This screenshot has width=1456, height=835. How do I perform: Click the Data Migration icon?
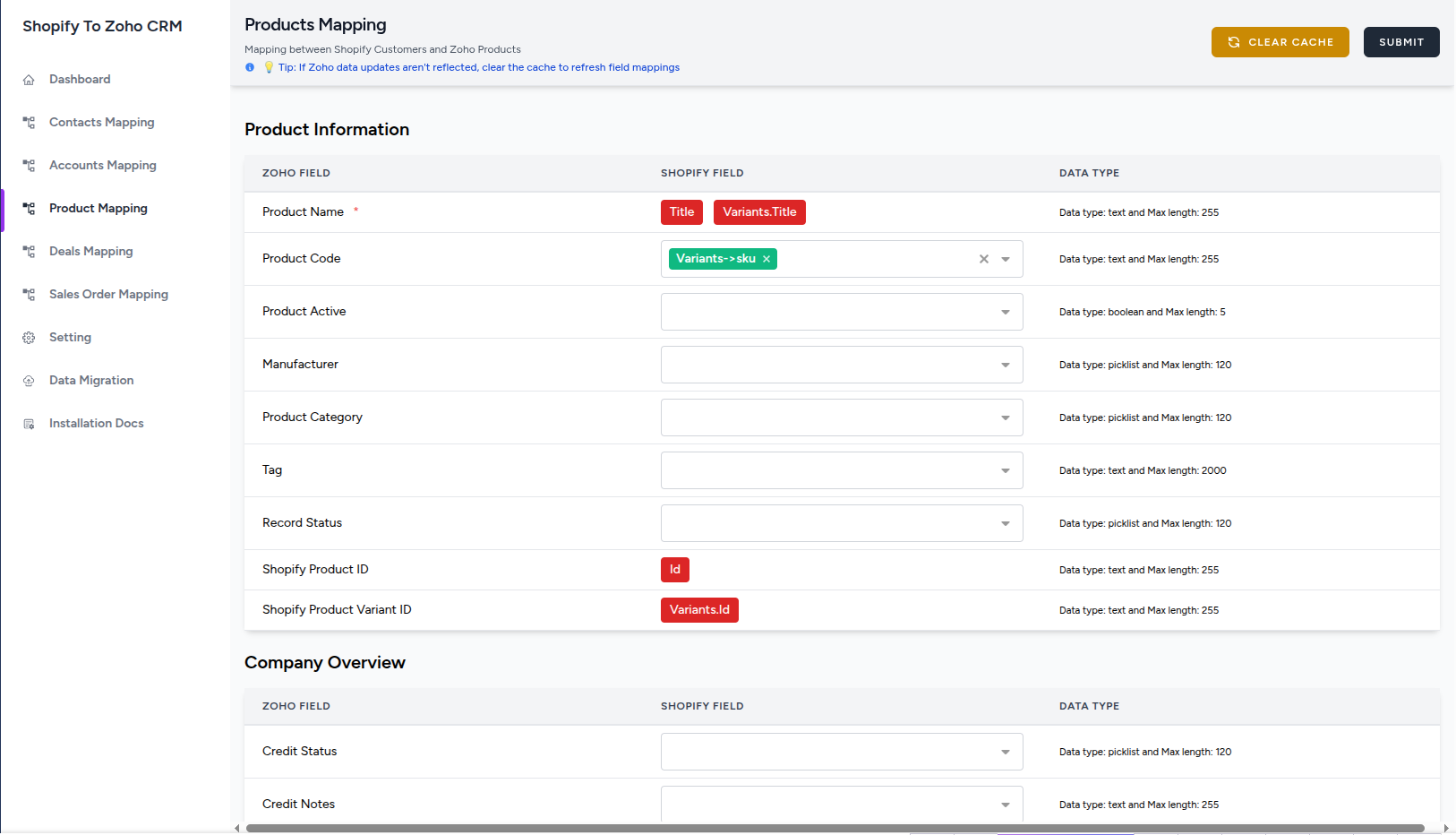pyautogui.click(x=29, y=381)
